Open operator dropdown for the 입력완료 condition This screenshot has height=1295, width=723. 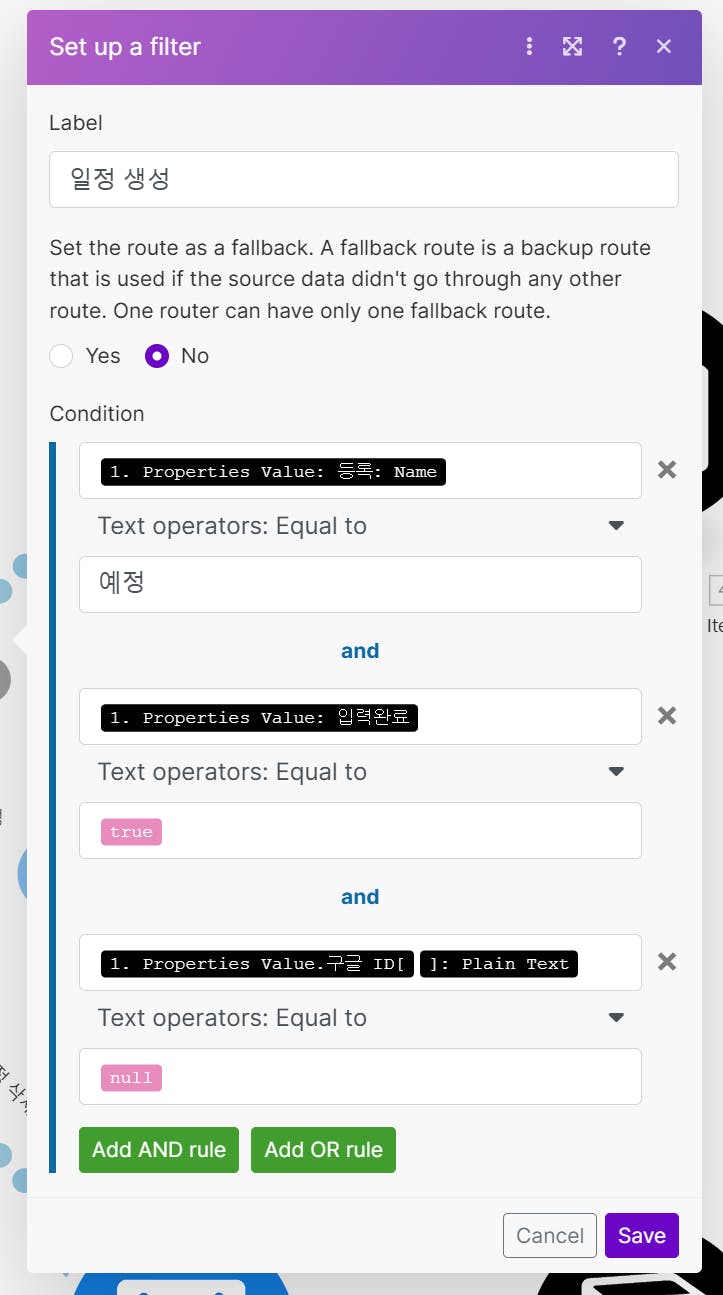click(360, 772)
